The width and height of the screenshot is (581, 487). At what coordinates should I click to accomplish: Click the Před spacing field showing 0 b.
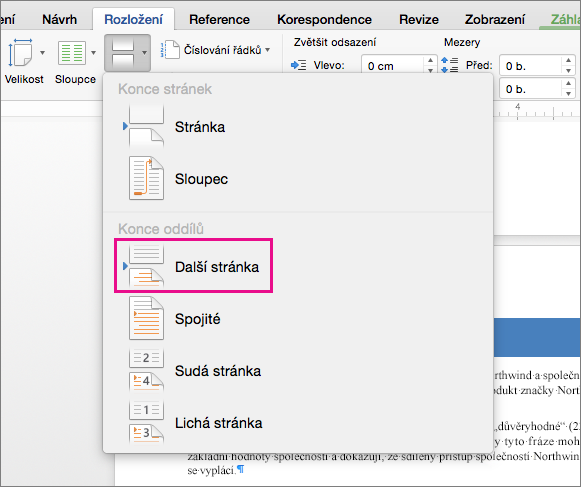tap(531, 66)
